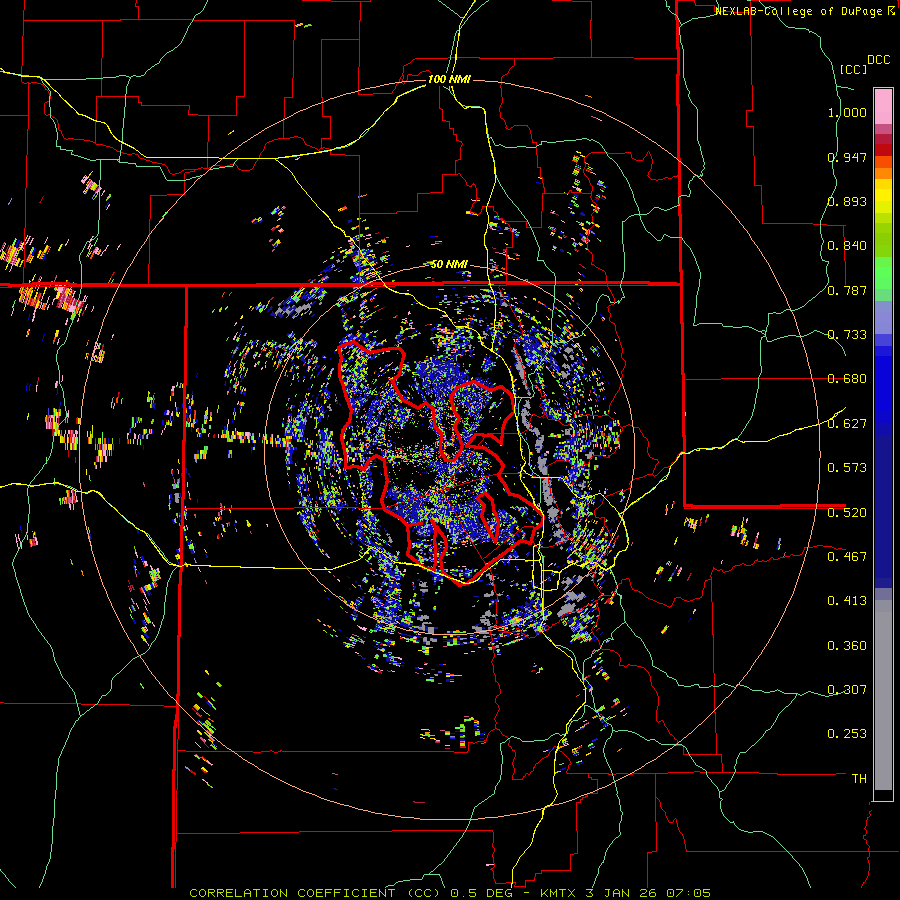Image resolution: width=900 pixels, height=900 pixels.
Task: Click the 0.307 scale value
Action: point(847,689)
